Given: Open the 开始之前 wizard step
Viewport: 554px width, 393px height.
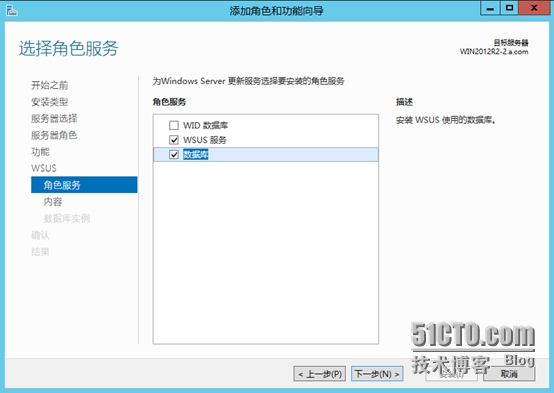Looking at the screenshot, I should (x=49, y=85).
